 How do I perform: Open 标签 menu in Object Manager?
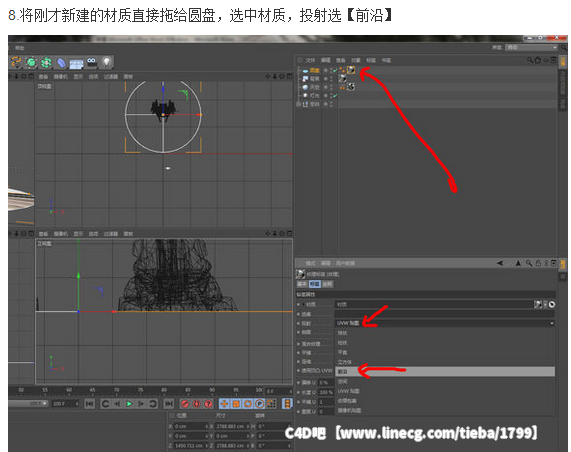(x=371, y=60)
